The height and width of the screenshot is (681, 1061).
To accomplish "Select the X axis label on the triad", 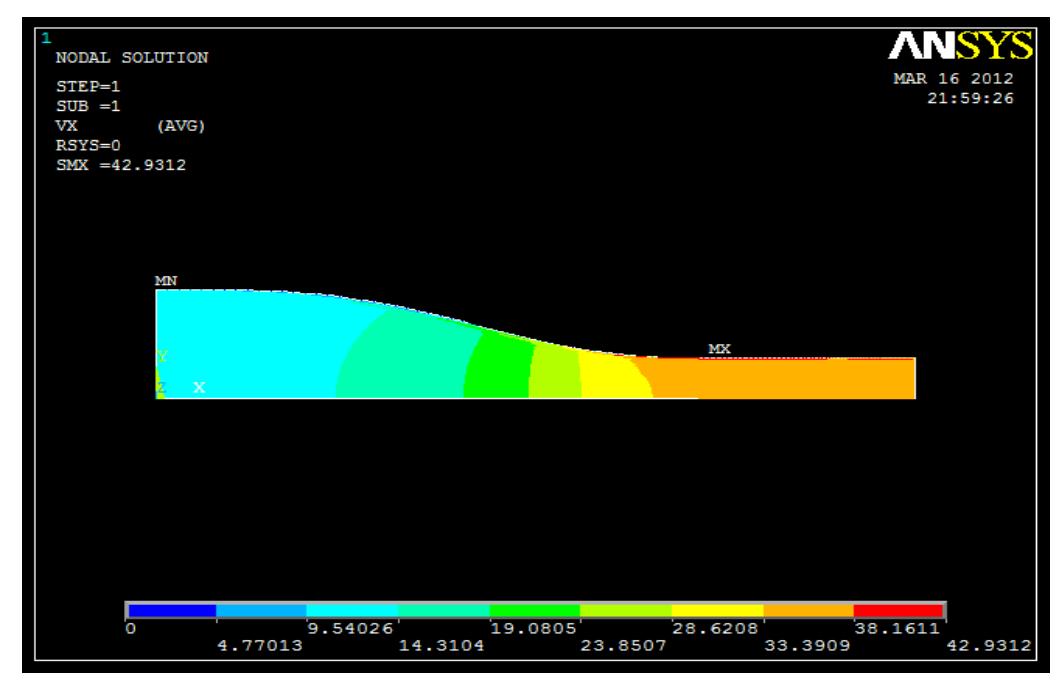I will point(199,388).
